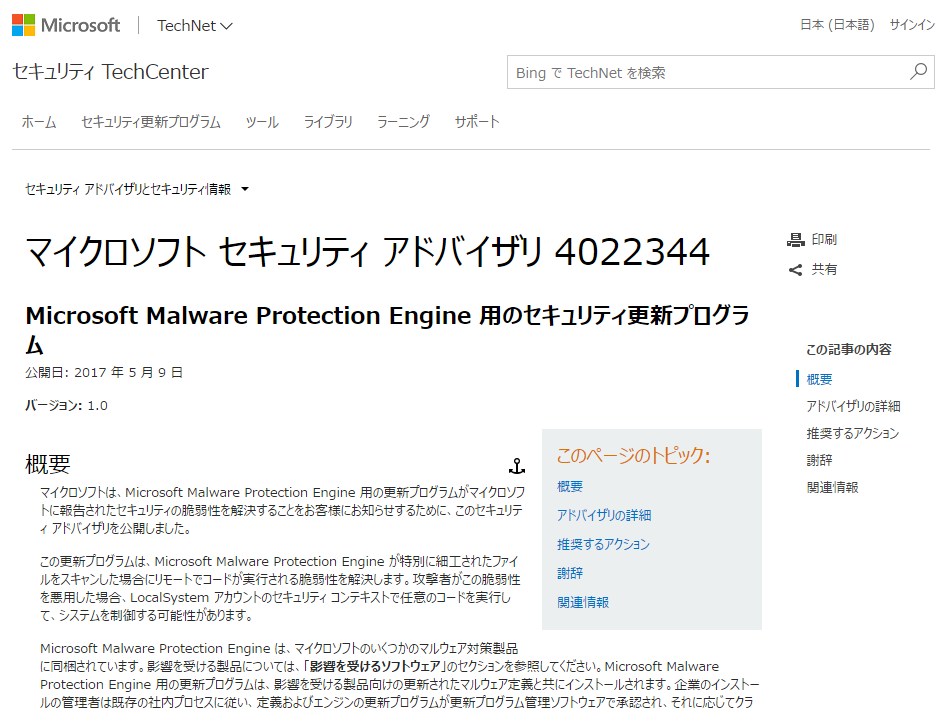Open the TechNet dropdown menu
This screenshot has height=710, width=947.
pyautogui.click(x=195, y=26)
